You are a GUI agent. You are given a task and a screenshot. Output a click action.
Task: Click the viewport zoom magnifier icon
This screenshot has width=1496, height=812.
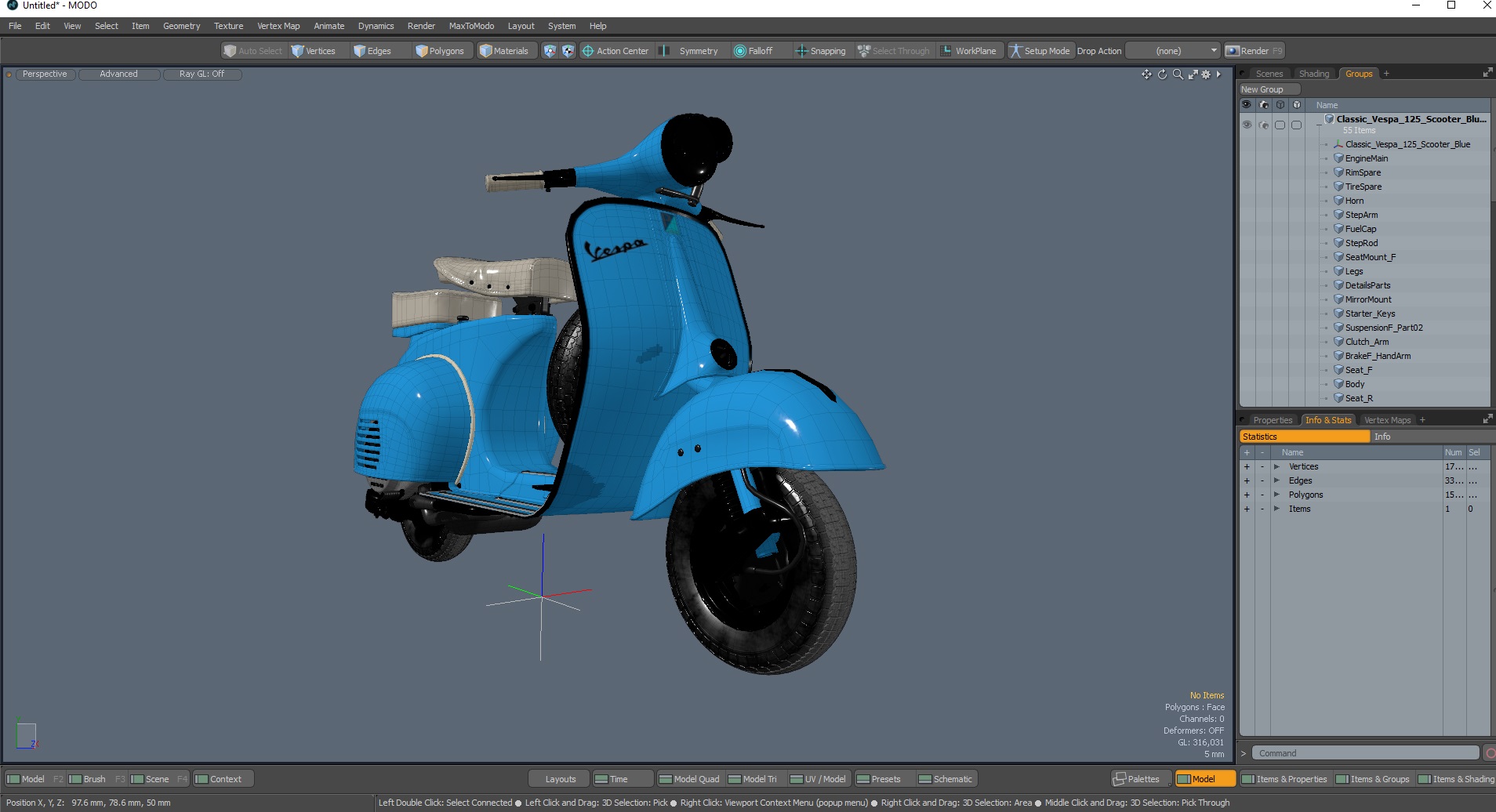(x=1178, y=74)
